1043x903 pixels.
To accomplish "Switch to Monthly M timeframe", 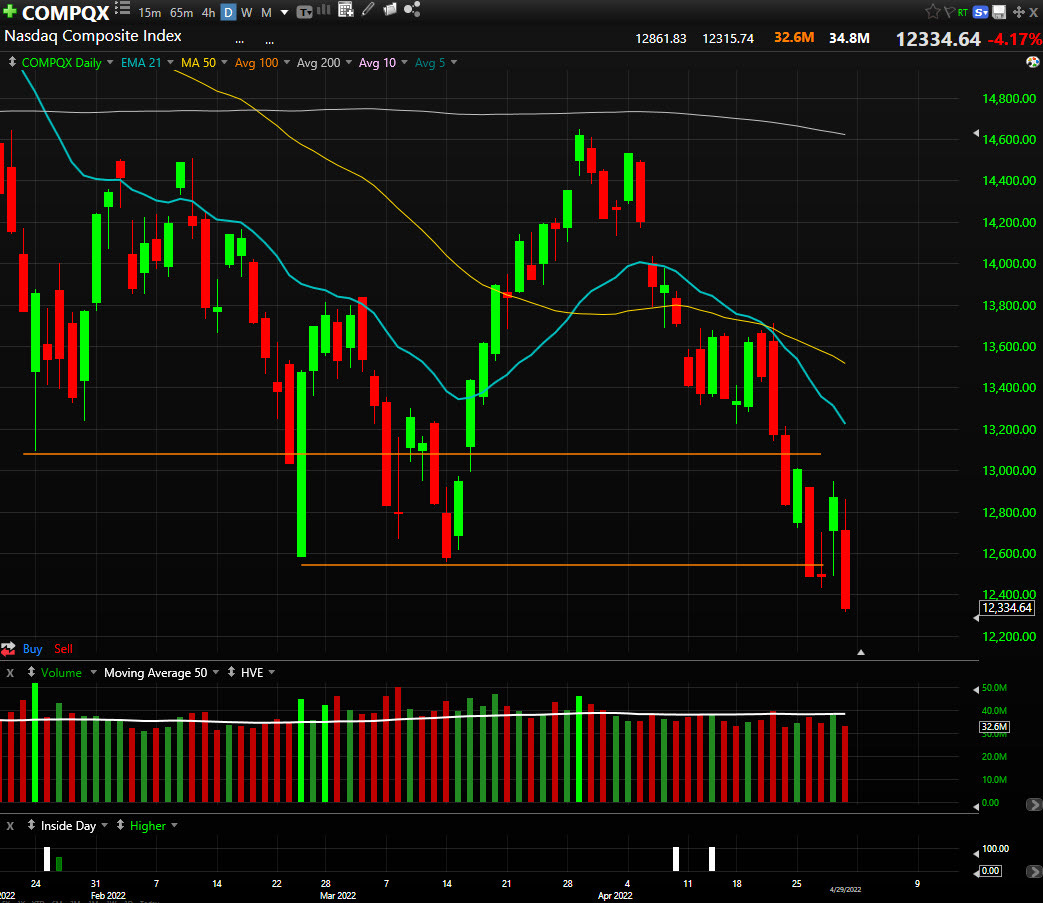I will click(266, 13).
